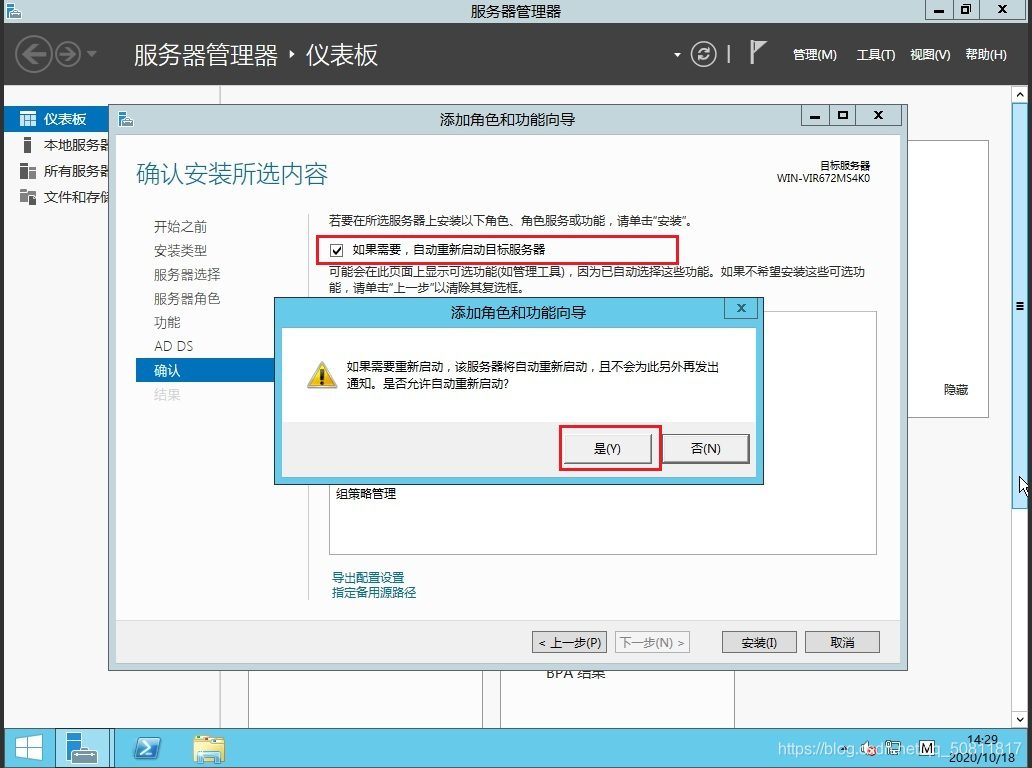Click the 隐藏 link in dashboard
The image size is (1032, 768).
(x=956, y=390)
